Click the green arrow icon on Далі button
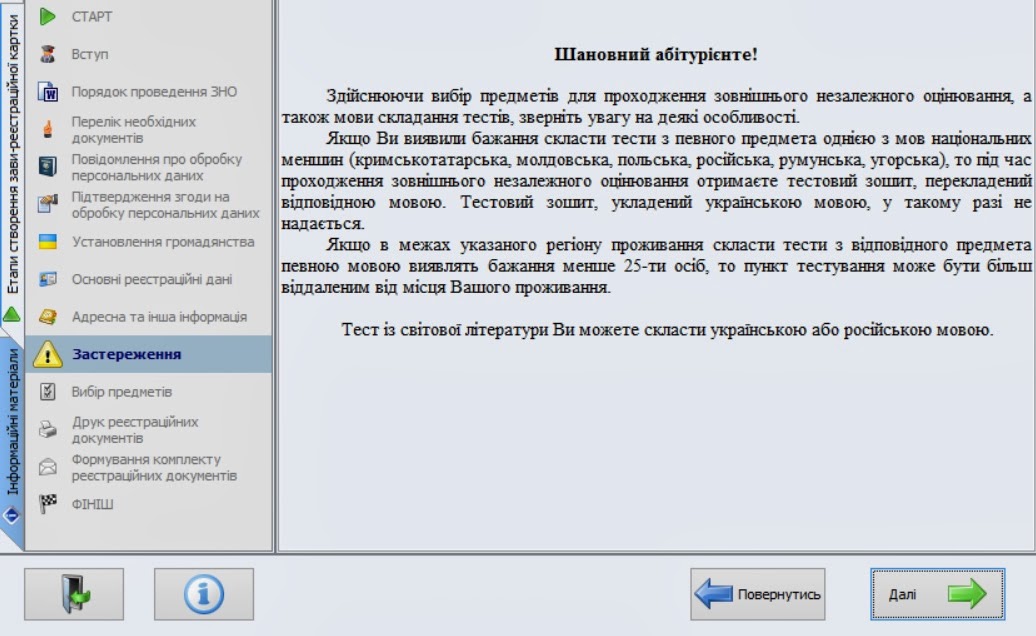The width and height of the screenshot is (1036, 636). pos(967,594)
